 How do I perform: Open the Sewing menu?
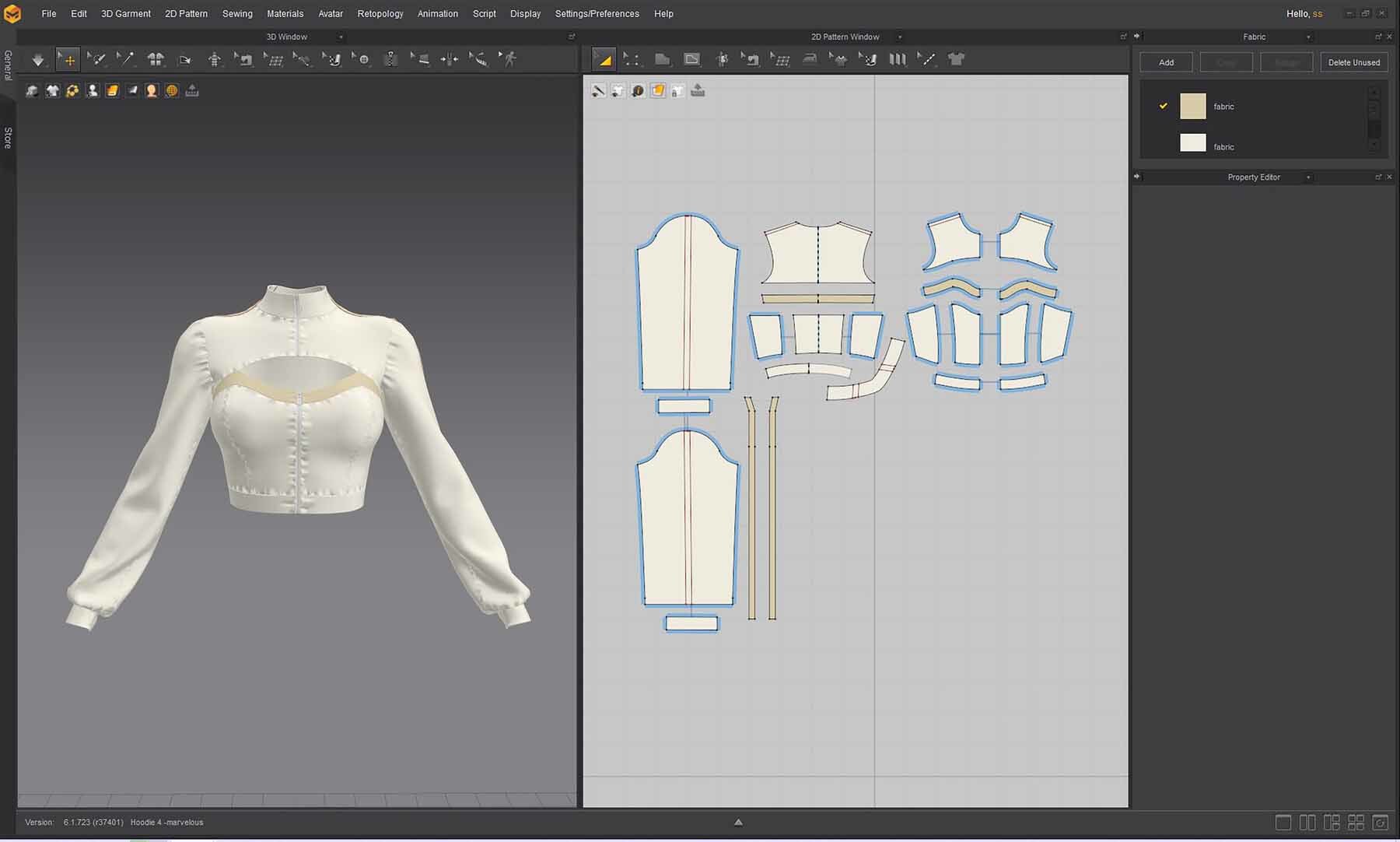point(237,14)
